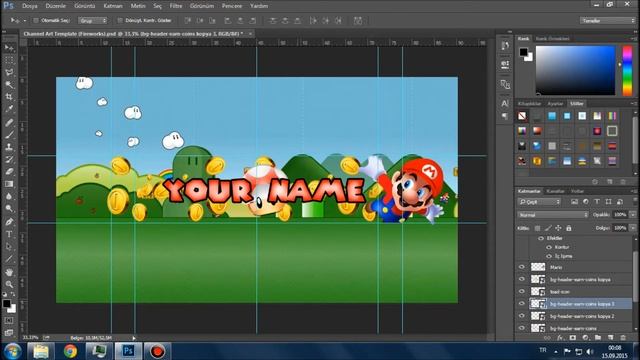The width and height of the screenshot is (640, 360).
Task: Select the Type tool
Action: click(9, 234)
